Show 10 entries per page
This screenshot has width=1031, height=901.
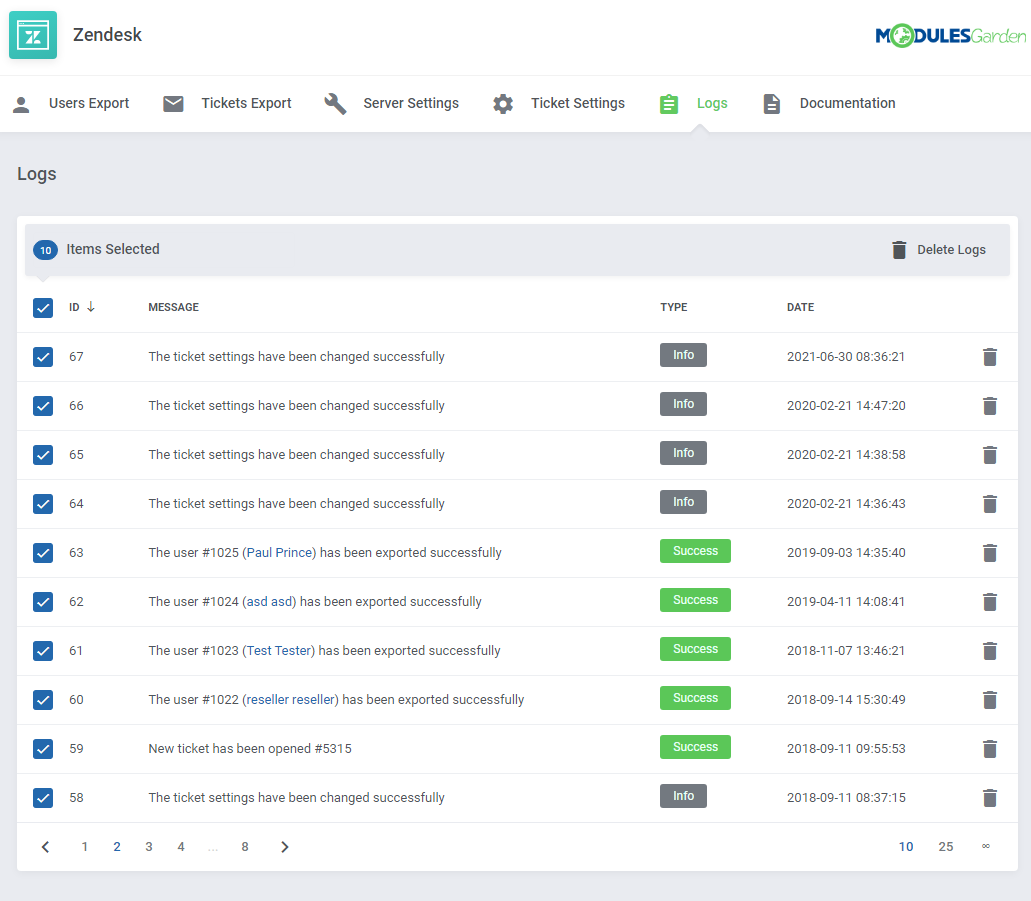click(906, 847)
